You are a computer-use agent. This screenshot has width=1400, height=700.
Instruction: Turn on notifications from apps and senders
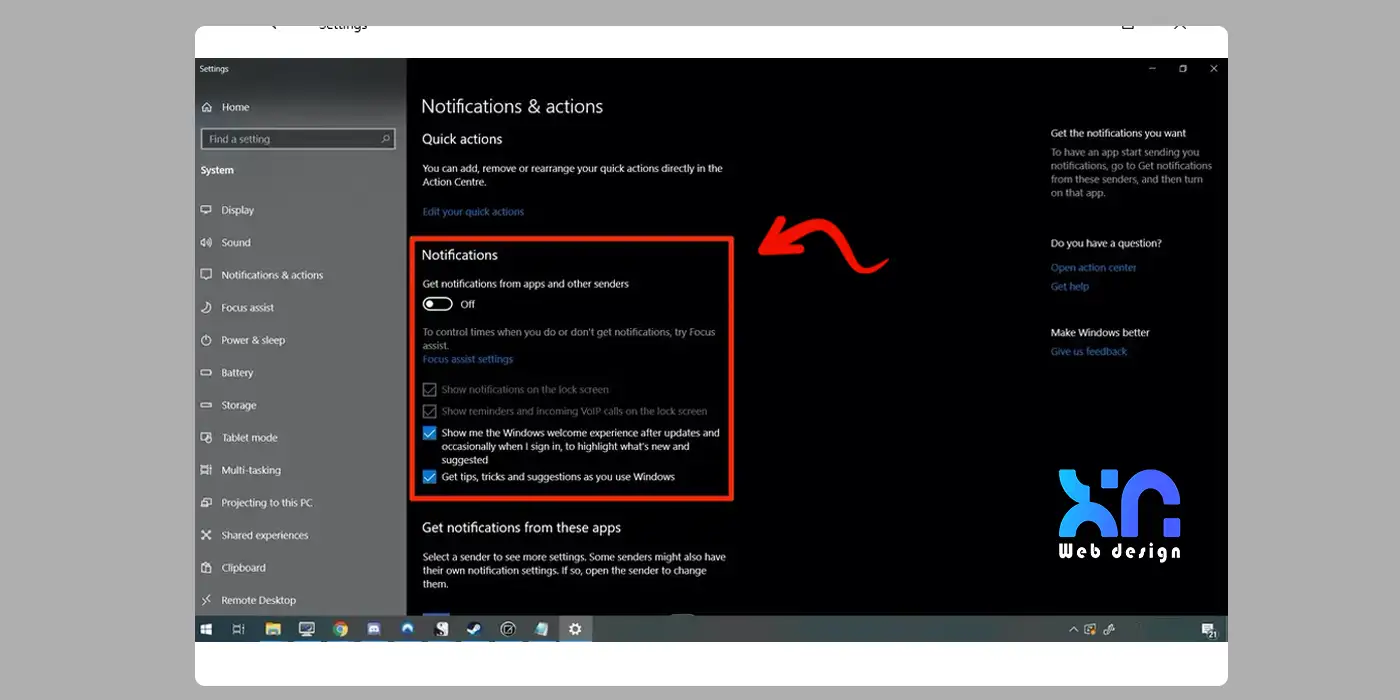coord(438,304)
